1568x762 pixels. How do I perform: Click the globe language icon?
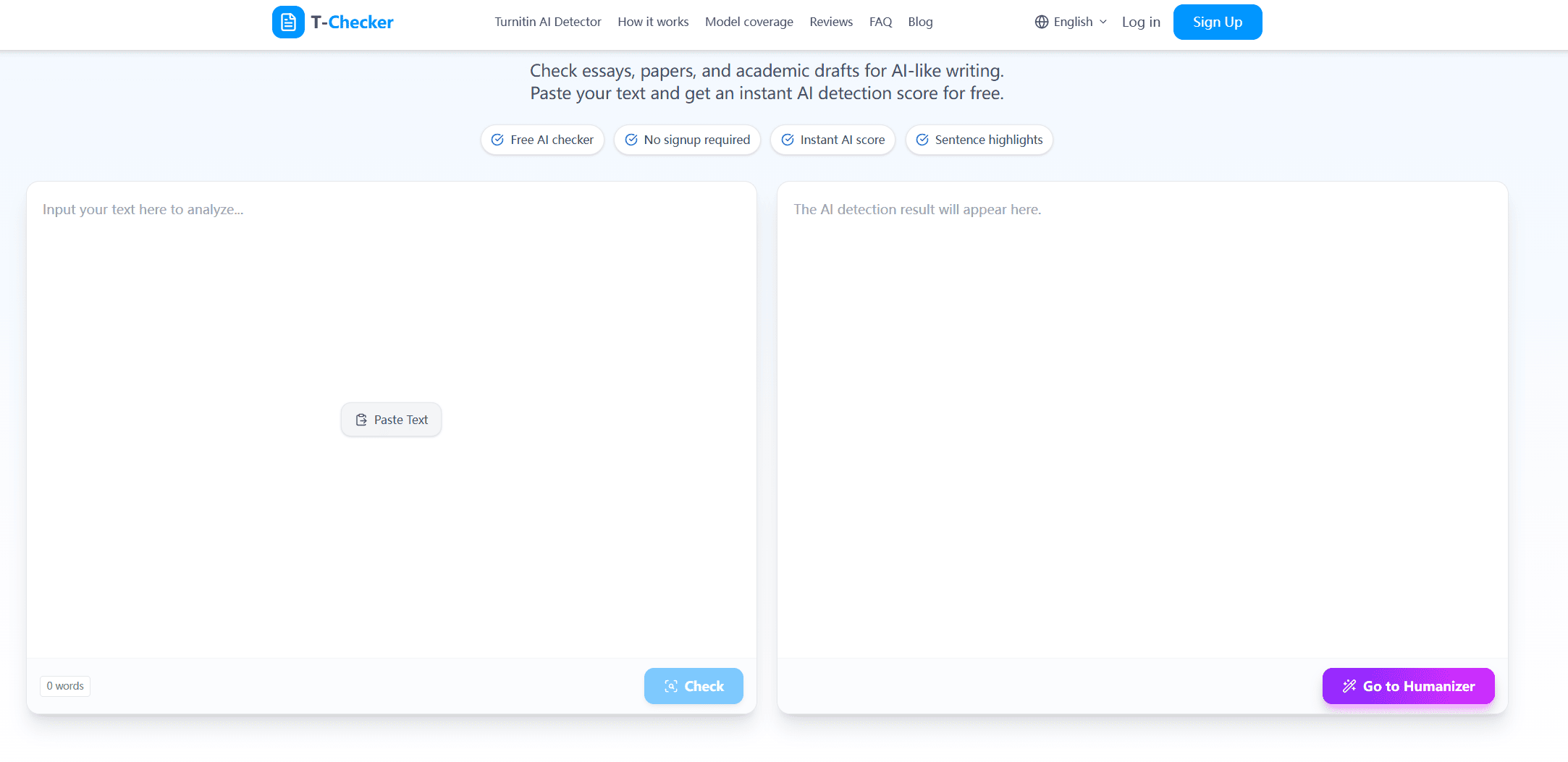(x=1042, y=22)
